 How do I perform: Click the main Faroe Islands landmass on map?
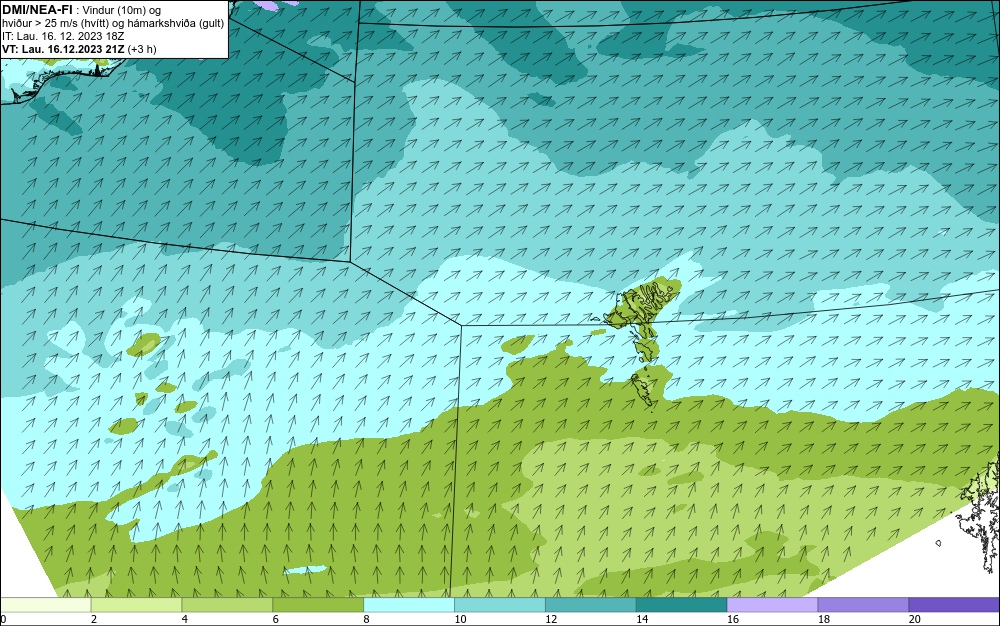[641, 303]
